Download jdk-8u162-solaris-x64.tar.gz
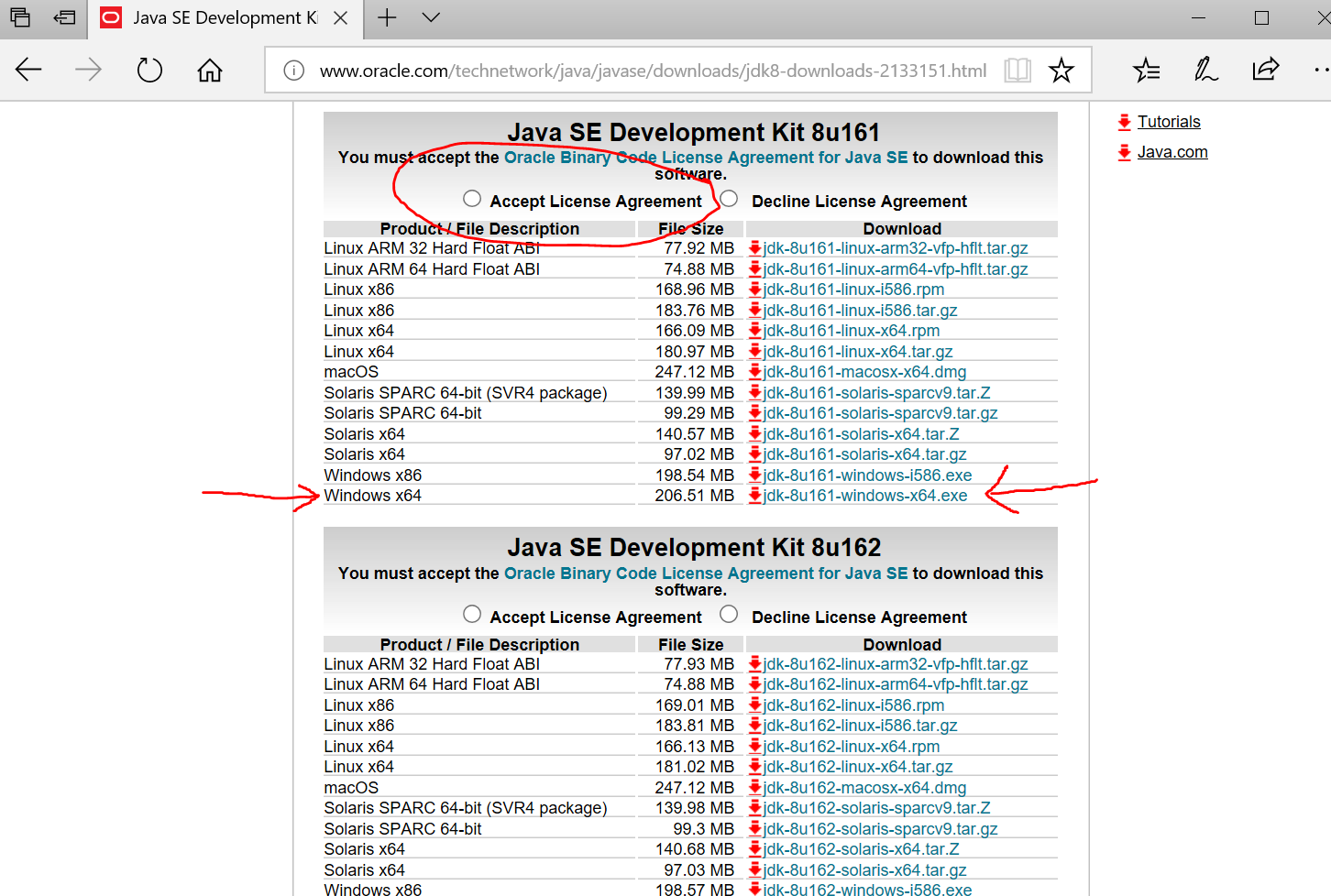The width and height of the screenshot is (1331, 896). 864,870
